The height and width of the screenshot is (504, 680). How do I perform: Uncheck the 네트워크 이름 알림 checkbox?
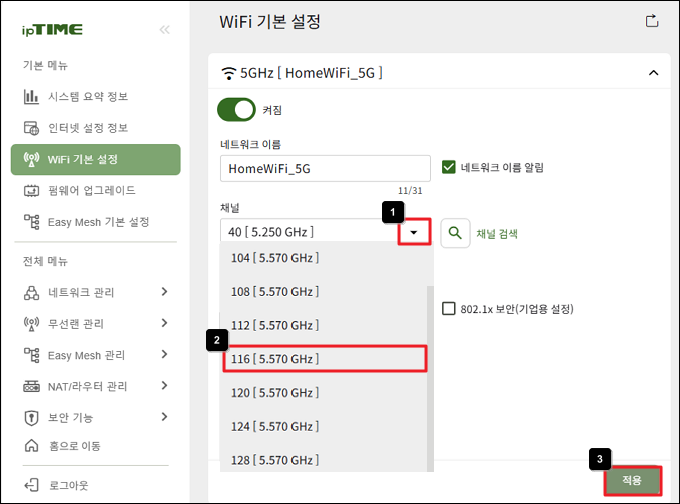[448, 167]
